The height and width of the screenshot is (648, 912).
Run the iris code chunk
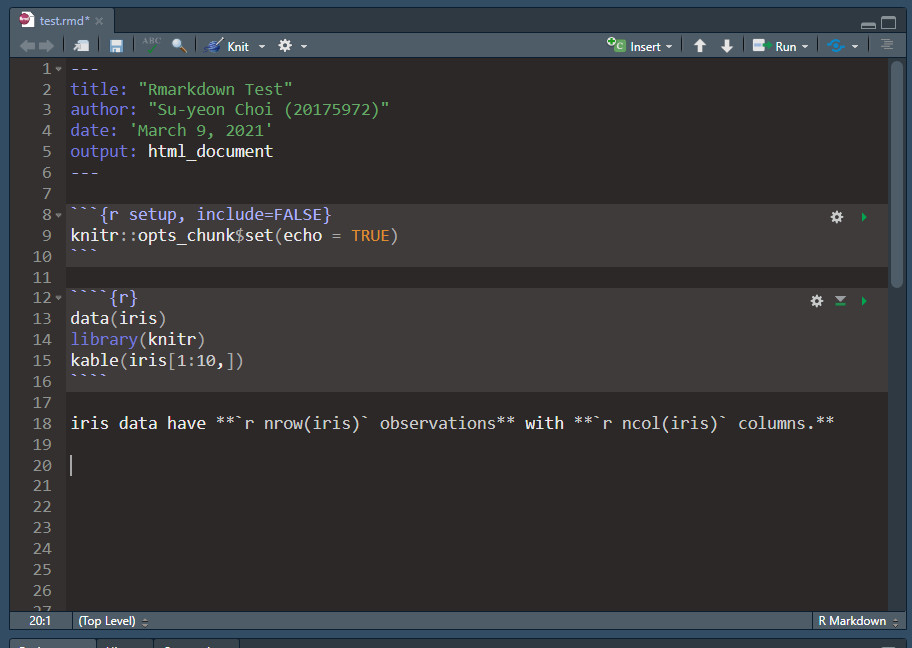coord(864,301)
